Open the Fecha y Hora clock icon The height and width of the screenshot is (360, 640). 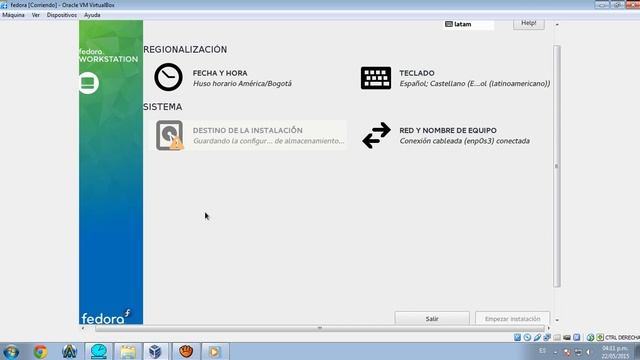tap(168, 77)
